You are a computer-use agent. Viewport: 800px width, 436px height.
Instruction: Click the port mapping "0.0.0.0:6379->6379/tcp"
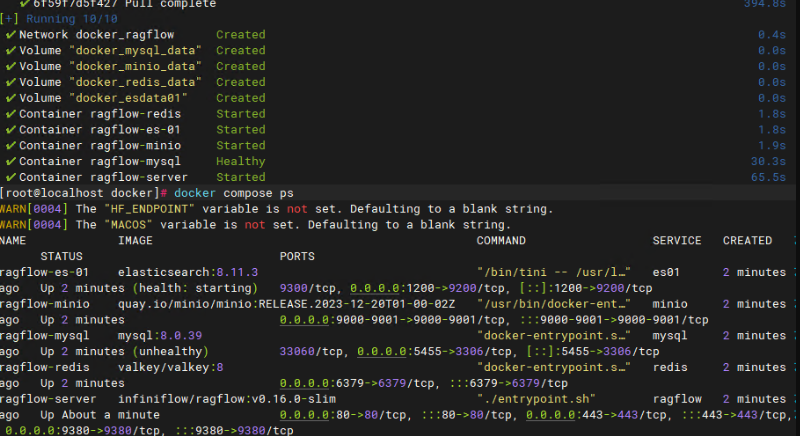click(x=358, y=382)
